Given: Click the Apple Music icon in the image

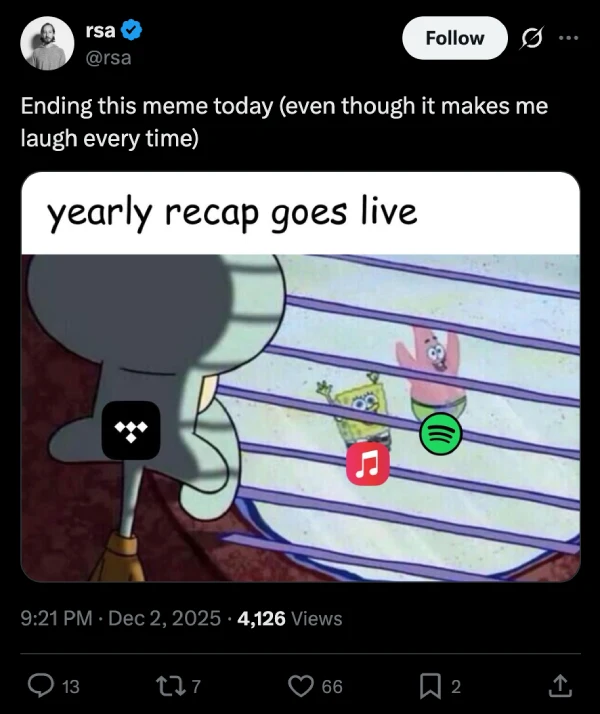Looking at the screenshot, I should (x=368, y=464).
